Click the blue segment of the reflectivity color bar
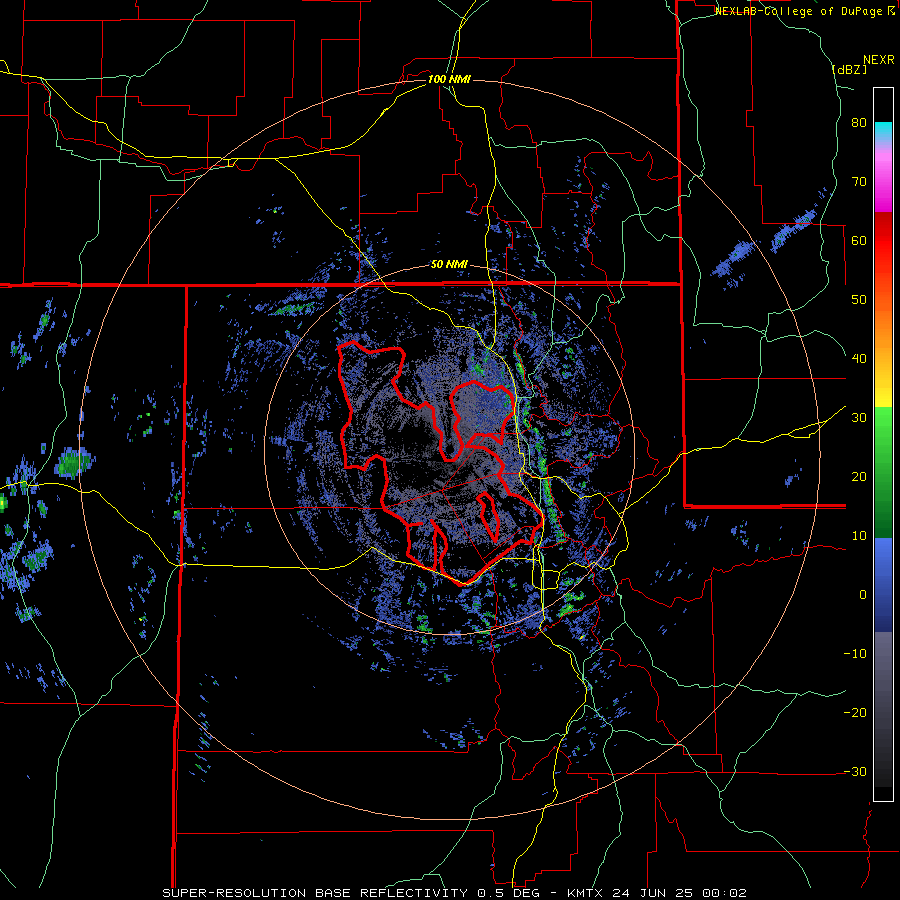900x900 pixels. tap(883, 585)
